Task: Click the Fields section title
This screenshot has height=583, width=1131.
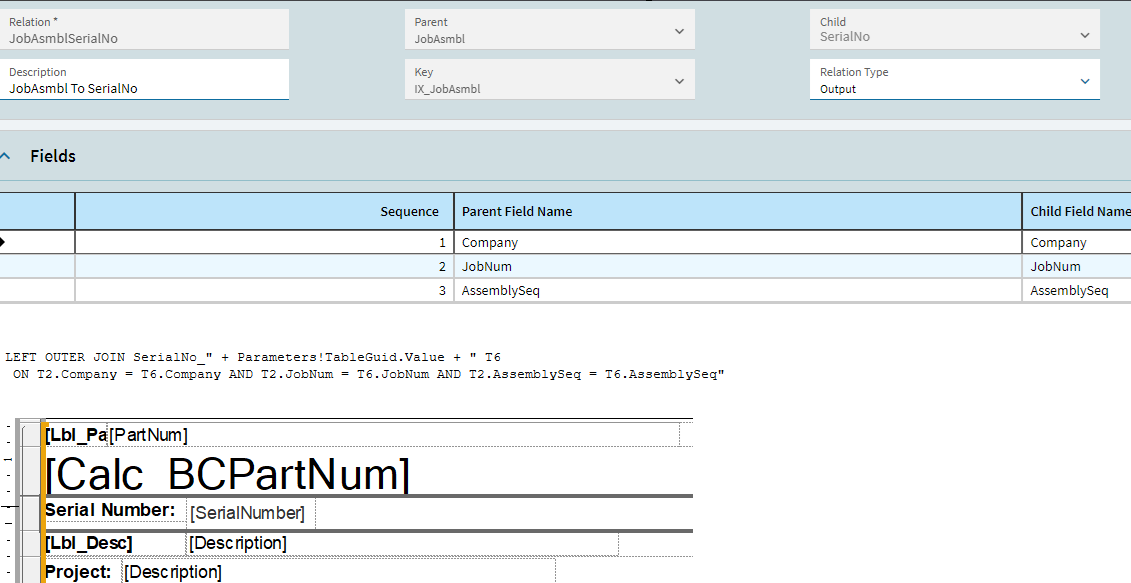Action: 53,156
